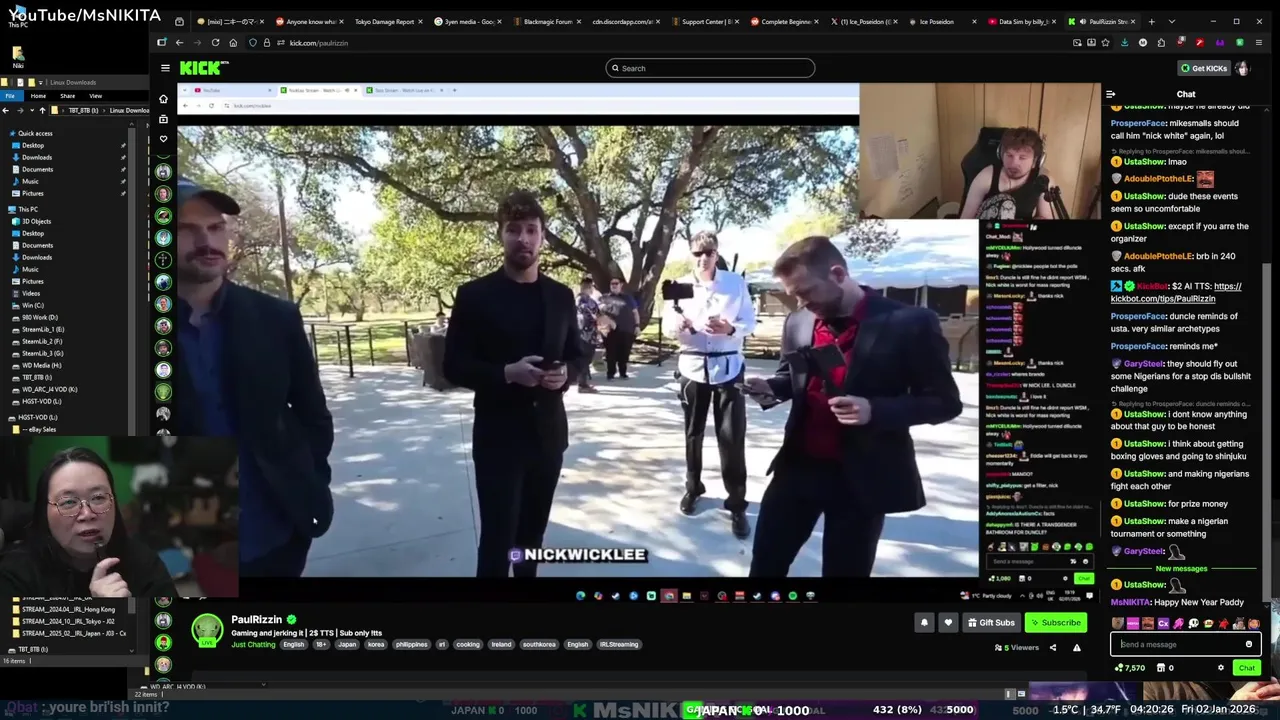Screen dimensions: 1280x720
Task: Select the Japan stream tag
Action: coord(347,644)
